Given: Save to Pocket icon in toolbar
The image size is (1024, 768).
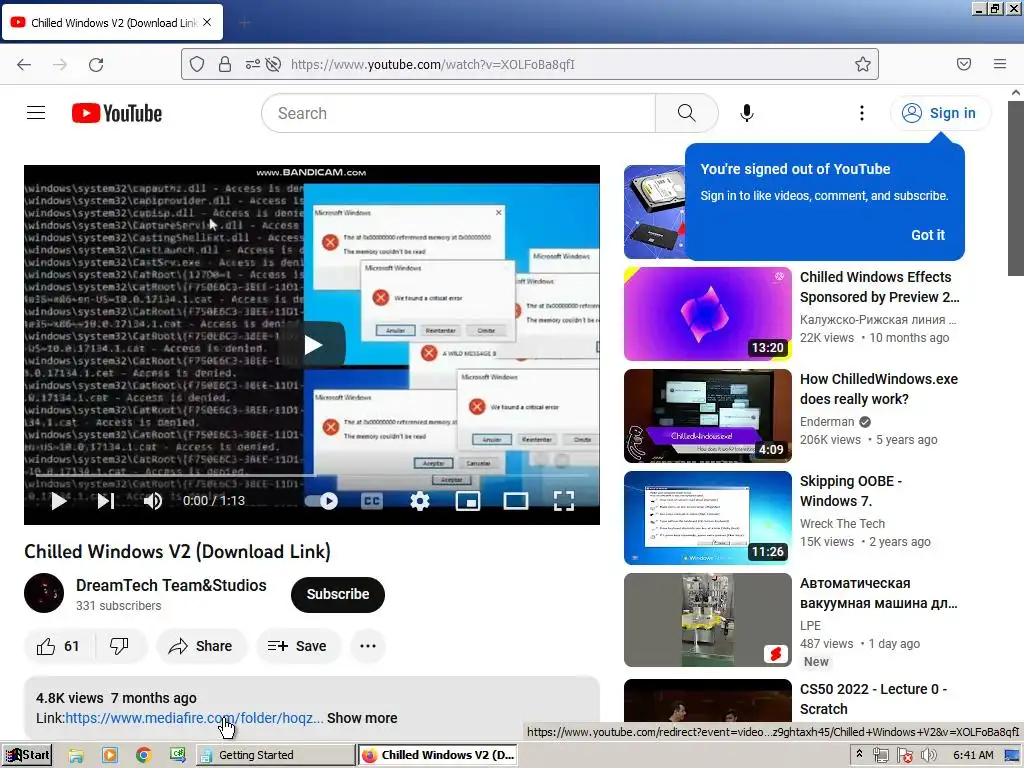Looking at the screenshot, I should pyautogui.click(x=964, y=64).
